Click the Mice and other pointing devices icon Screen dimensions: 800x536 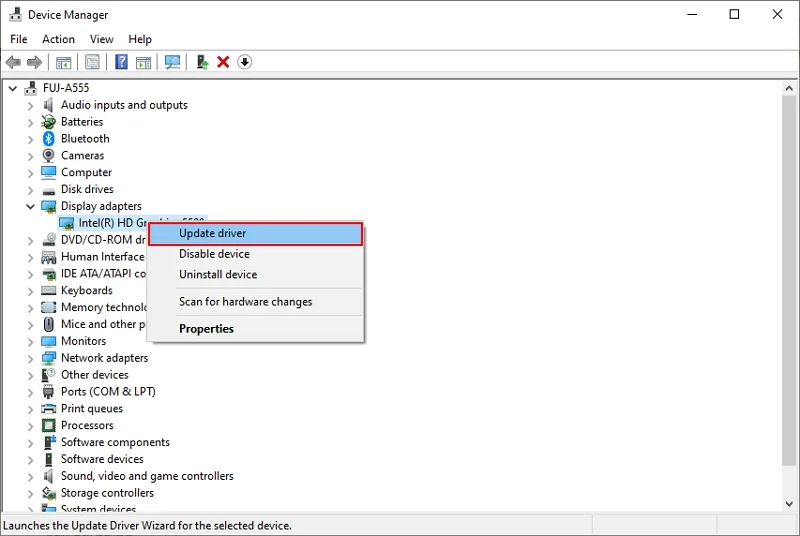(48, 324)
